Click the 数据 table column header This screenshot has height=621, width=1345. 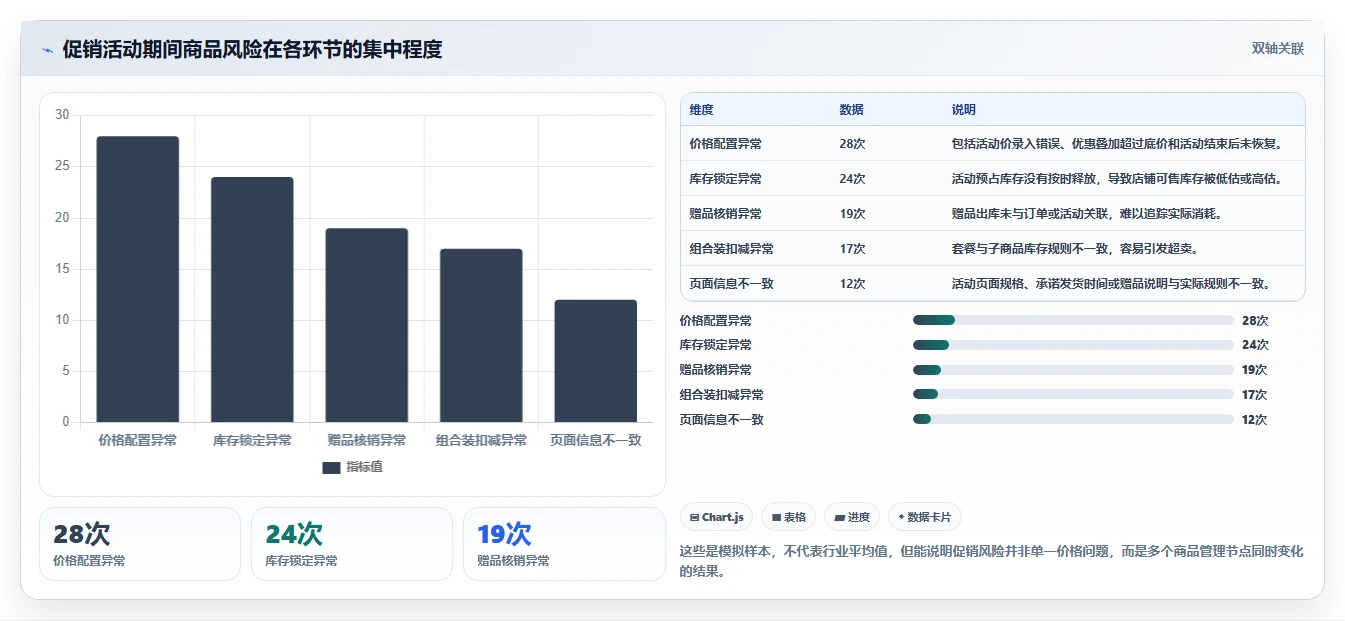pyautogui.click(x=851, y=110)
